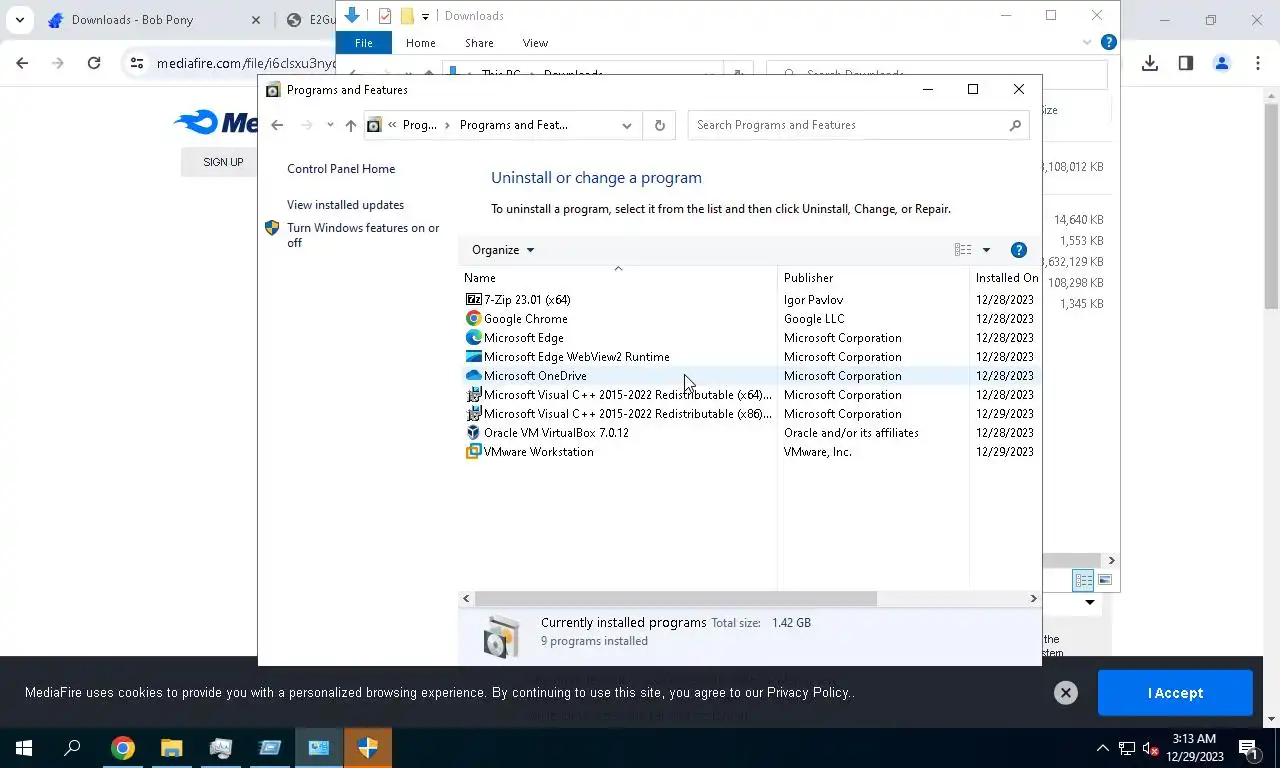Click I Accept on cookie banner
Viewport: 1280px width, 768px height.
coord(1175,693)
